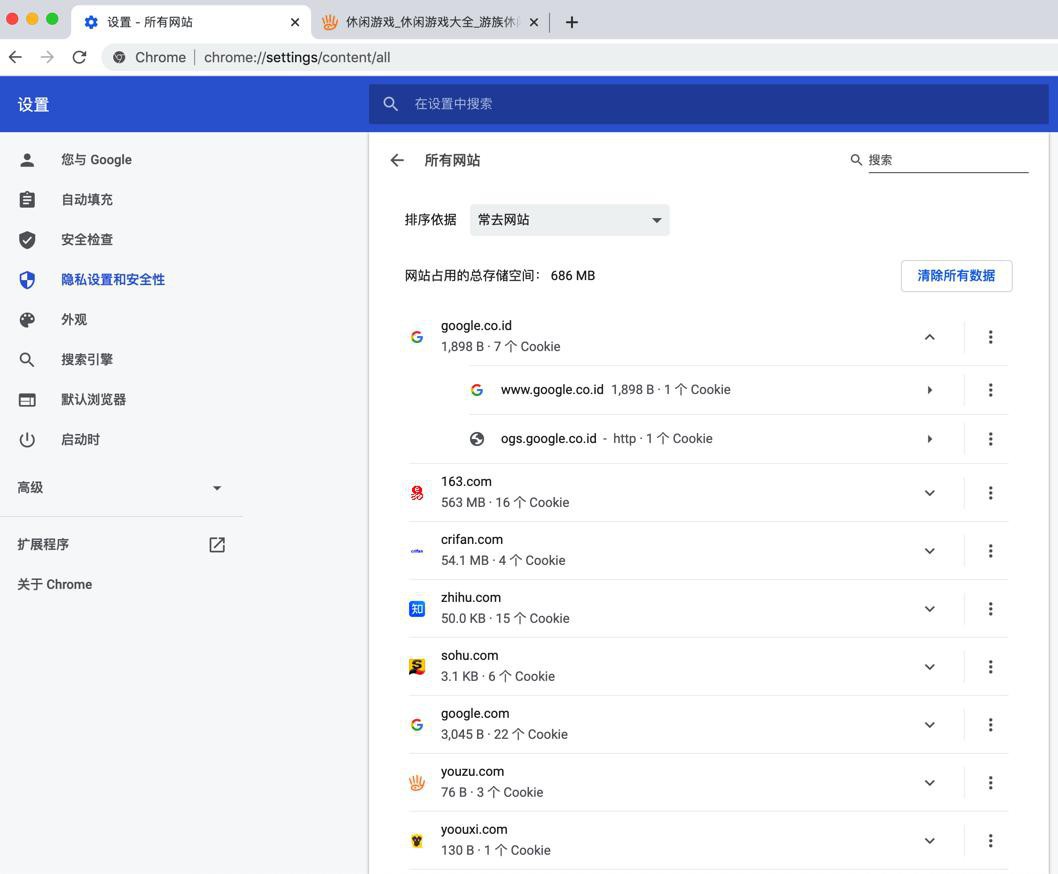Open more actions for yoouxi.com

pyautogui.click(x=990, y=841)
